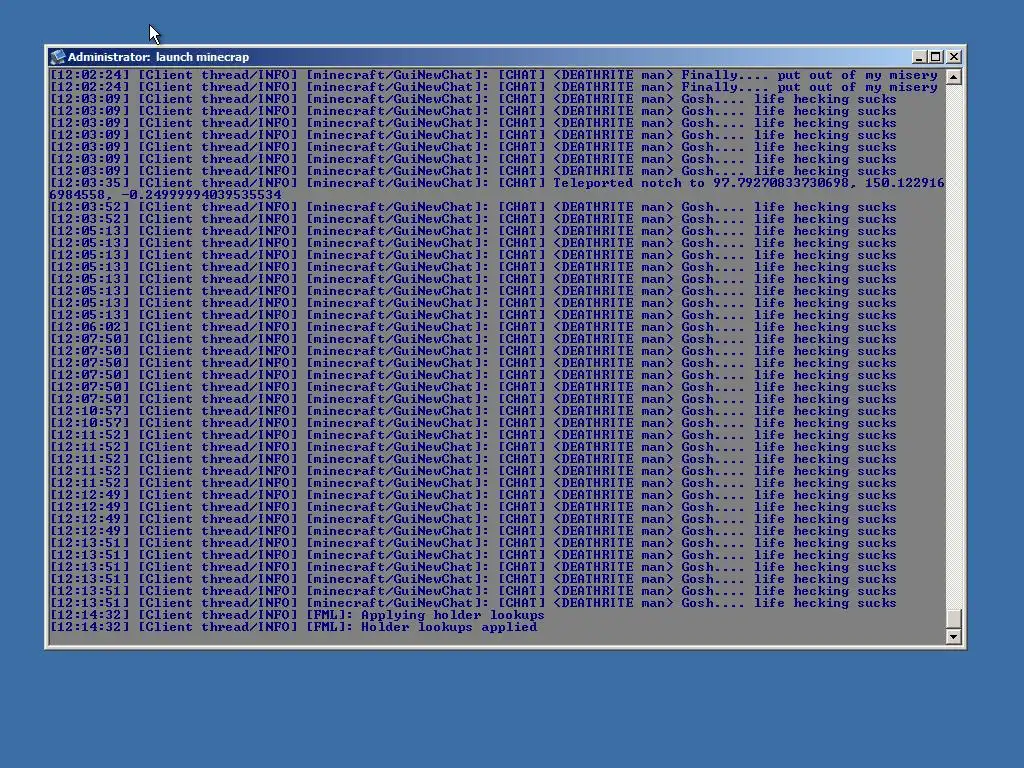Screen dimensions: 1024x768
Task: Click the 'Administrator: launch minecrap' title text
Action: pyautogui.click(x=158, y=57)
